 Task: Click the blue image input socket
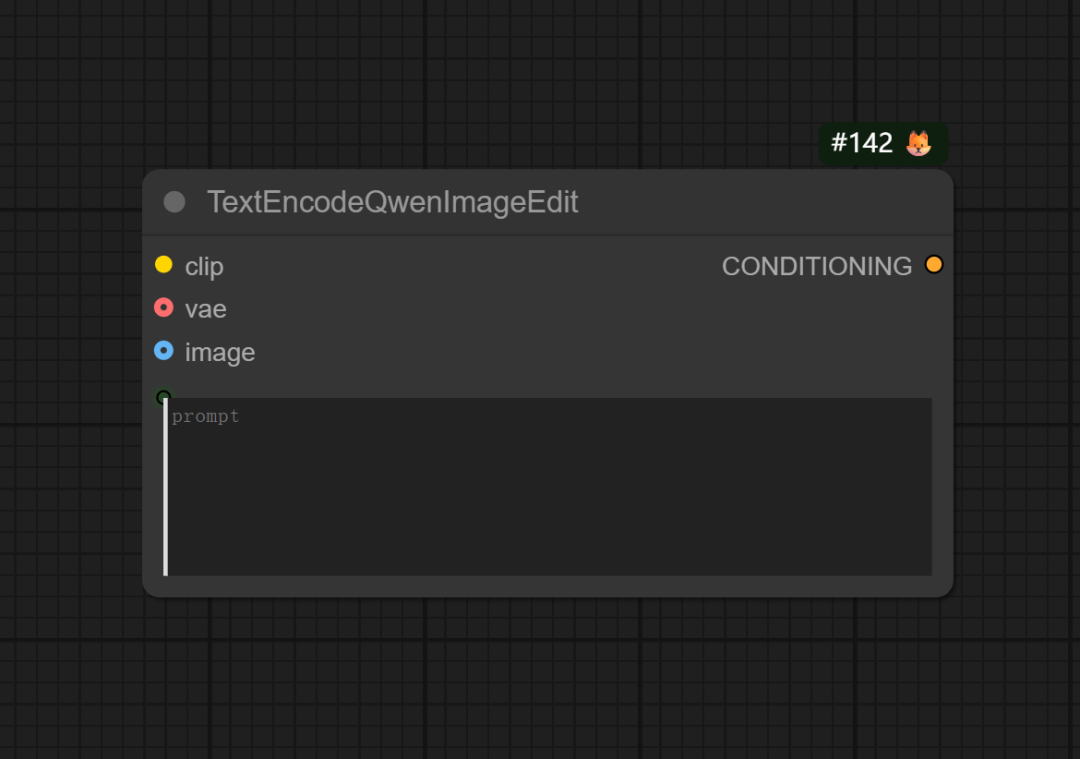(x=164, y=351)
